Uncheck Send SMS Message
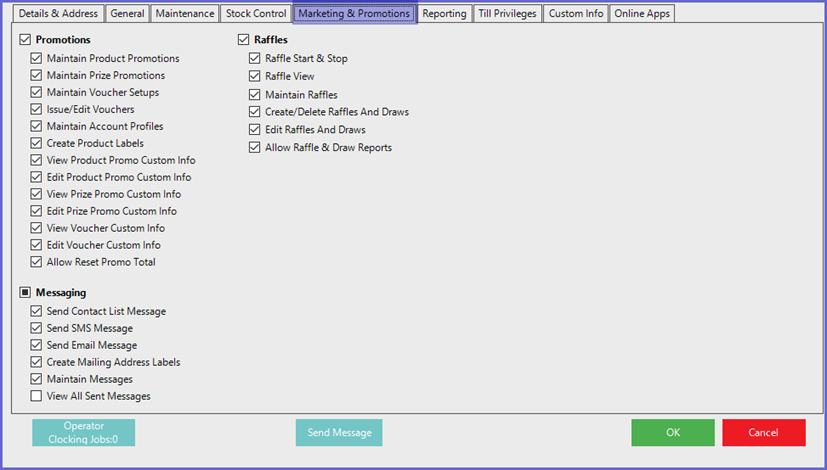The height and width of the screenshot is (470, 827). pyautogui.click(x=37, y=328)
